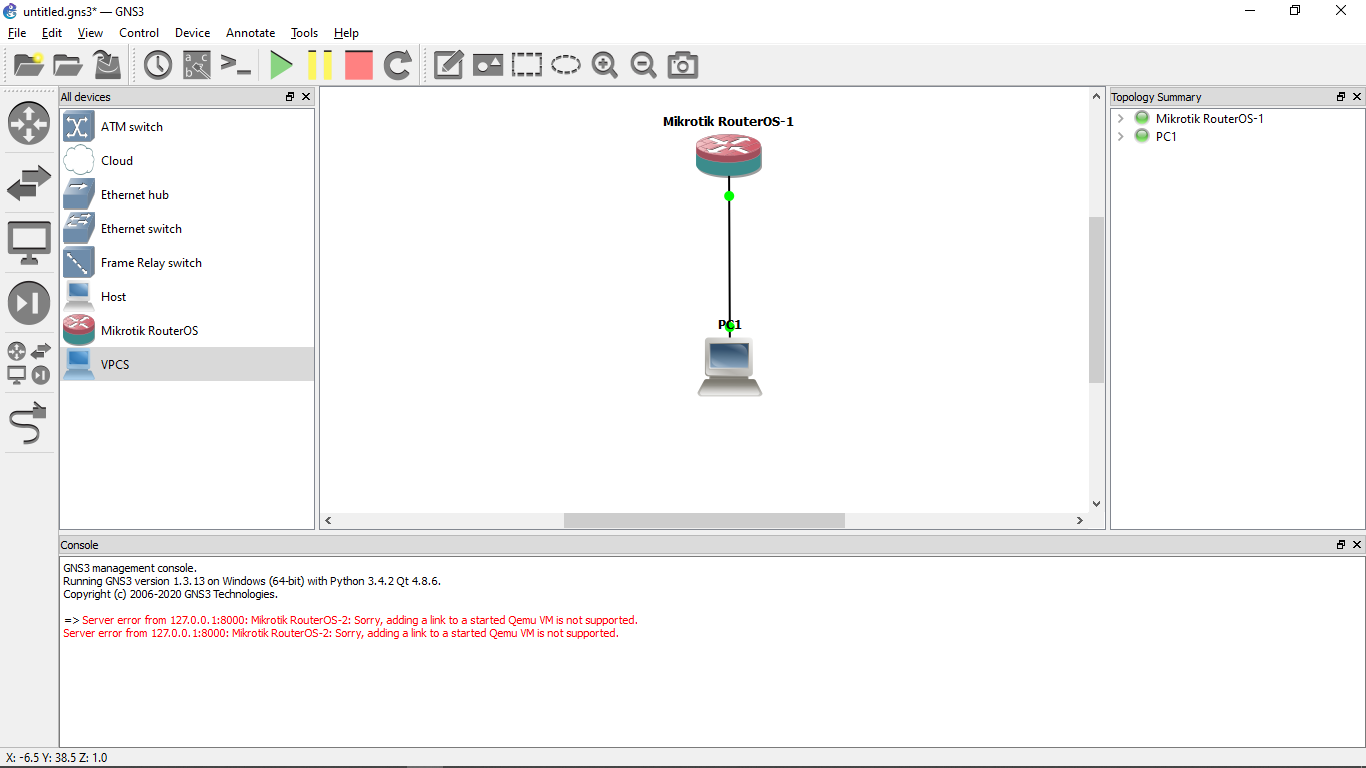Select VPCS in device list

[x=187, y=365]
